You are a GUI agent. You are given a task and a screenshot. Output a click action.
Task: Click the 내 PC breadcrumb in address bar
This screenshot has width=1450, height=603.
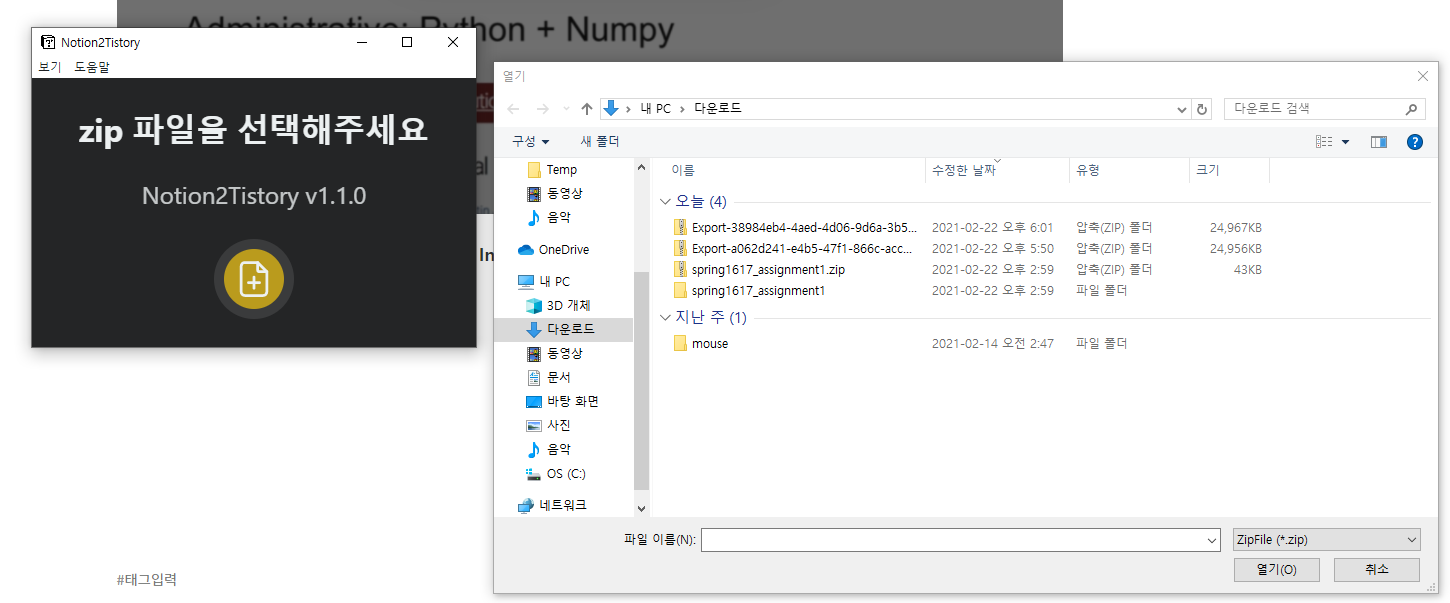656,108
